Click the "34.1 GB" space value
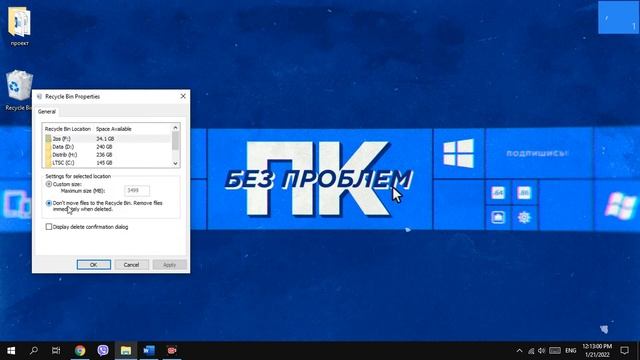Viewport: 640px width, 360px height. [x=105, y=139]
